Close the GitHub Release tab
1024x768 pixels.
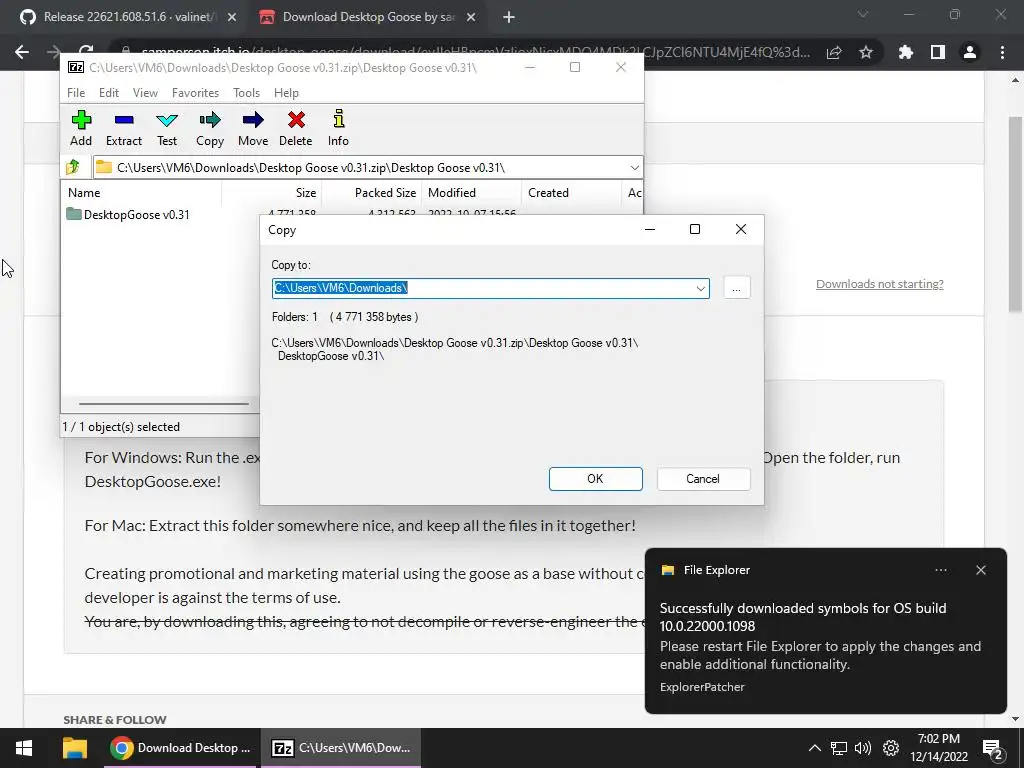(x=232, y=18)
